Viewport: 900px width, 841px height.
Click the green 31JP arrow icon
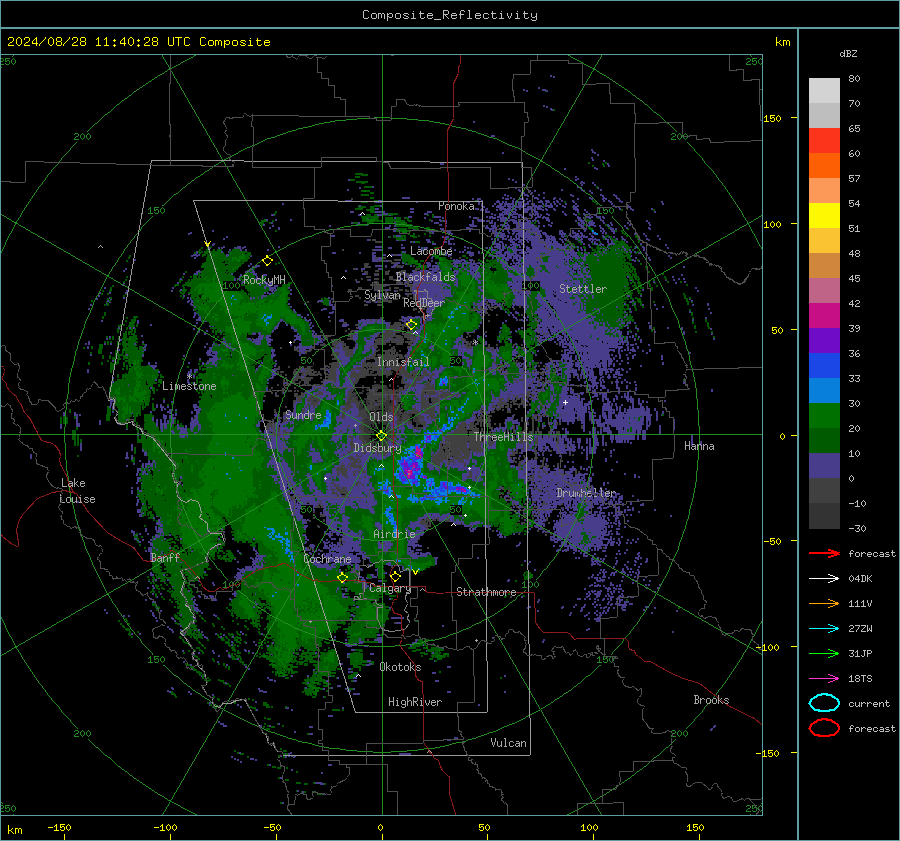click(x=824, y=653)
